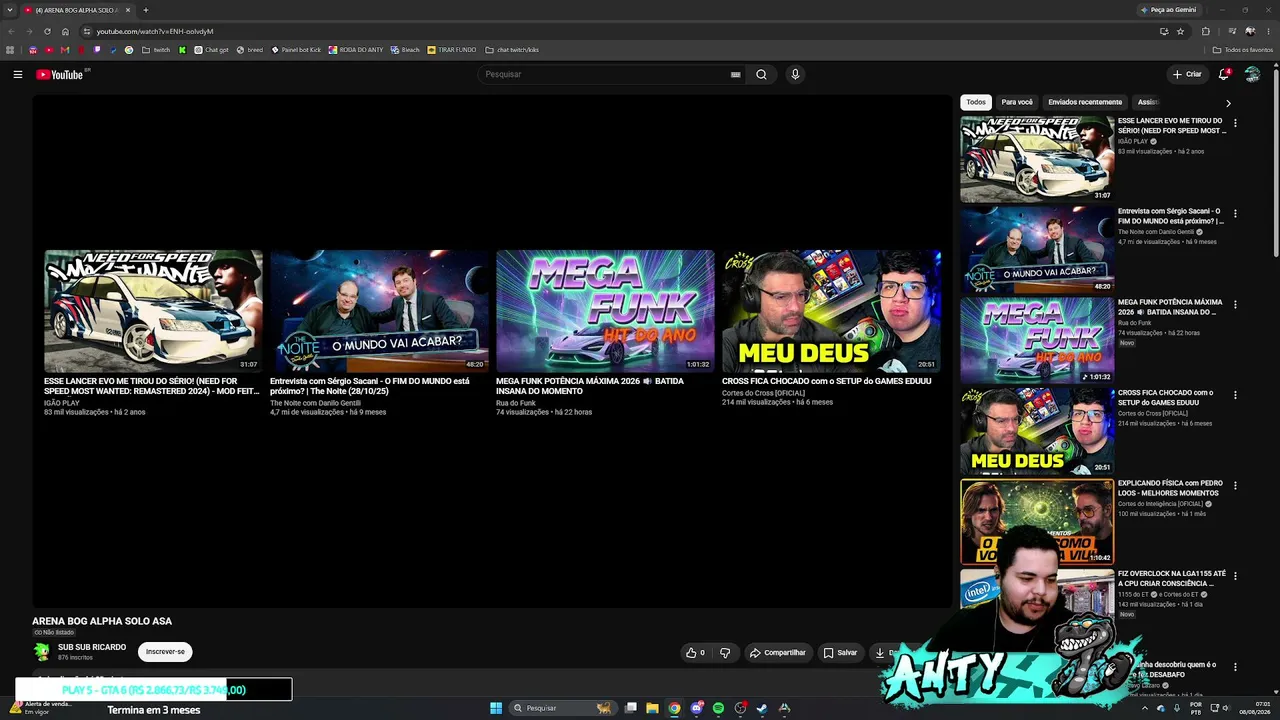Open Spotify from the taskbar
Image resolution: width=1280 pixels, height=720 pixels.
click(718, 708)
